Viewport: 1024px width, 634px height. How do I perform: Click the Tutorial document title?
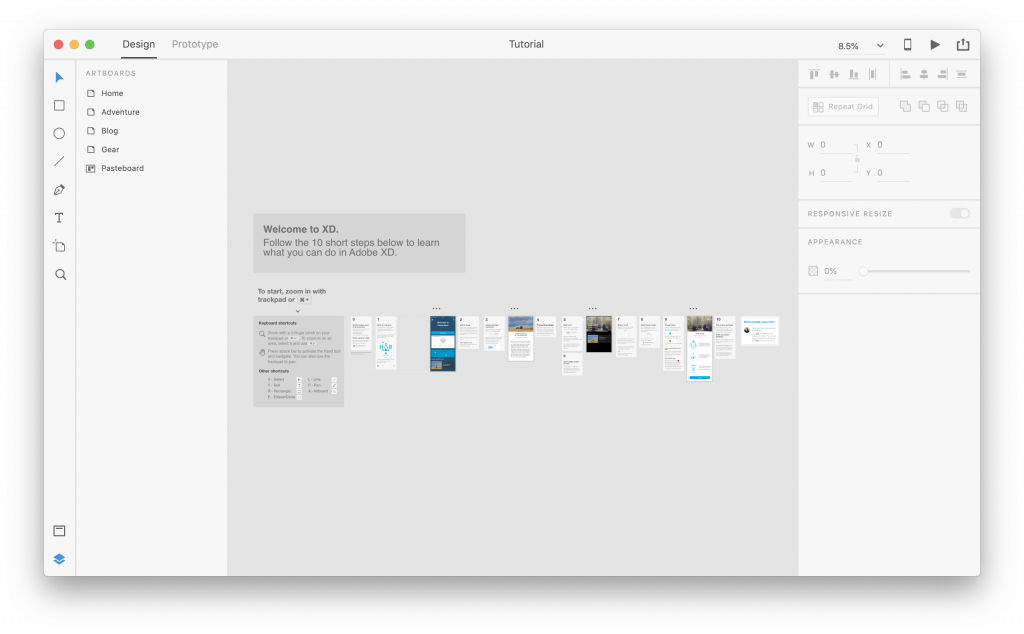(x=526, y=44)
